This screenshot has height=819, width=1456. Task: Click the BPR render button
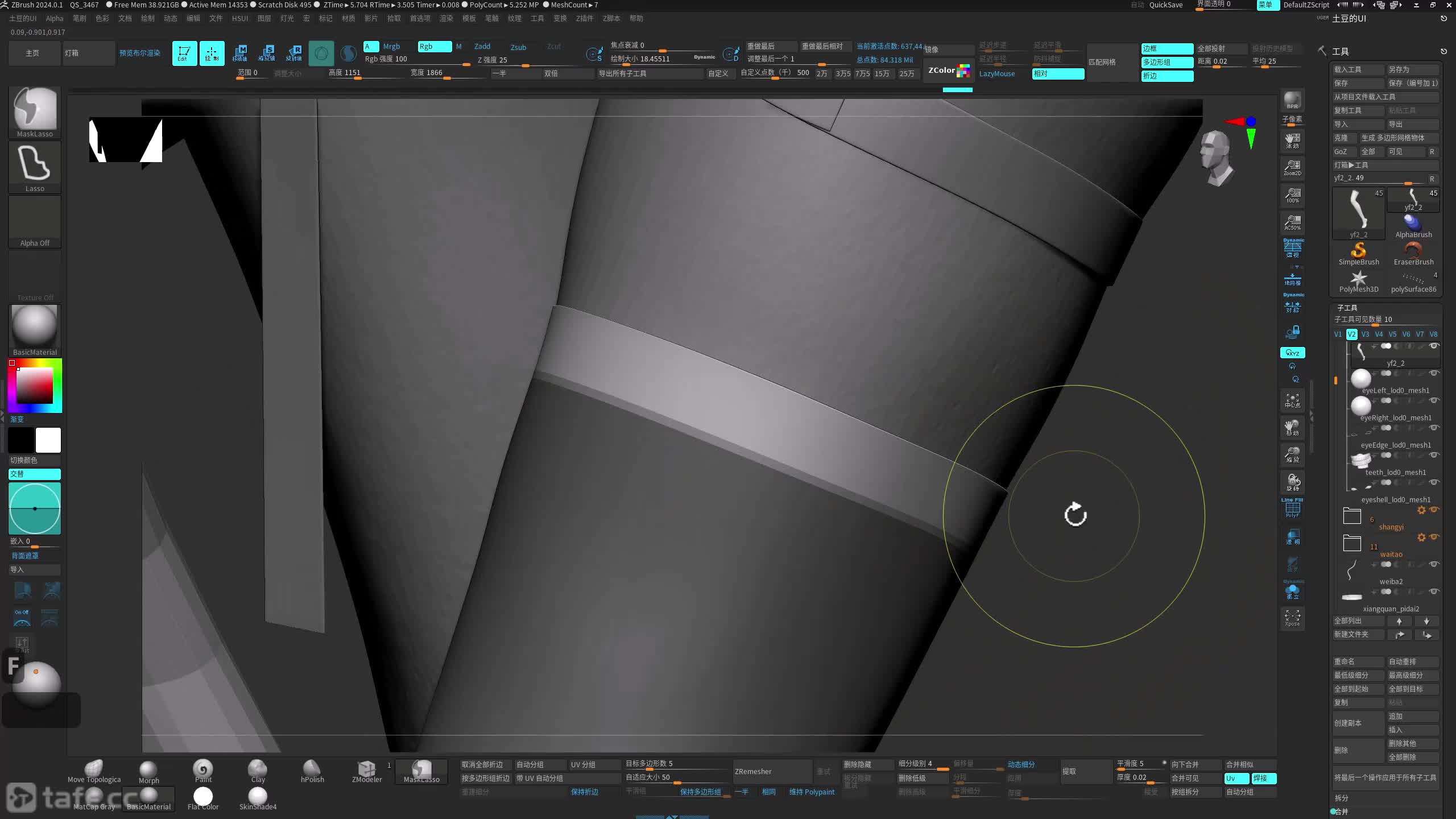pos(1292,100)
